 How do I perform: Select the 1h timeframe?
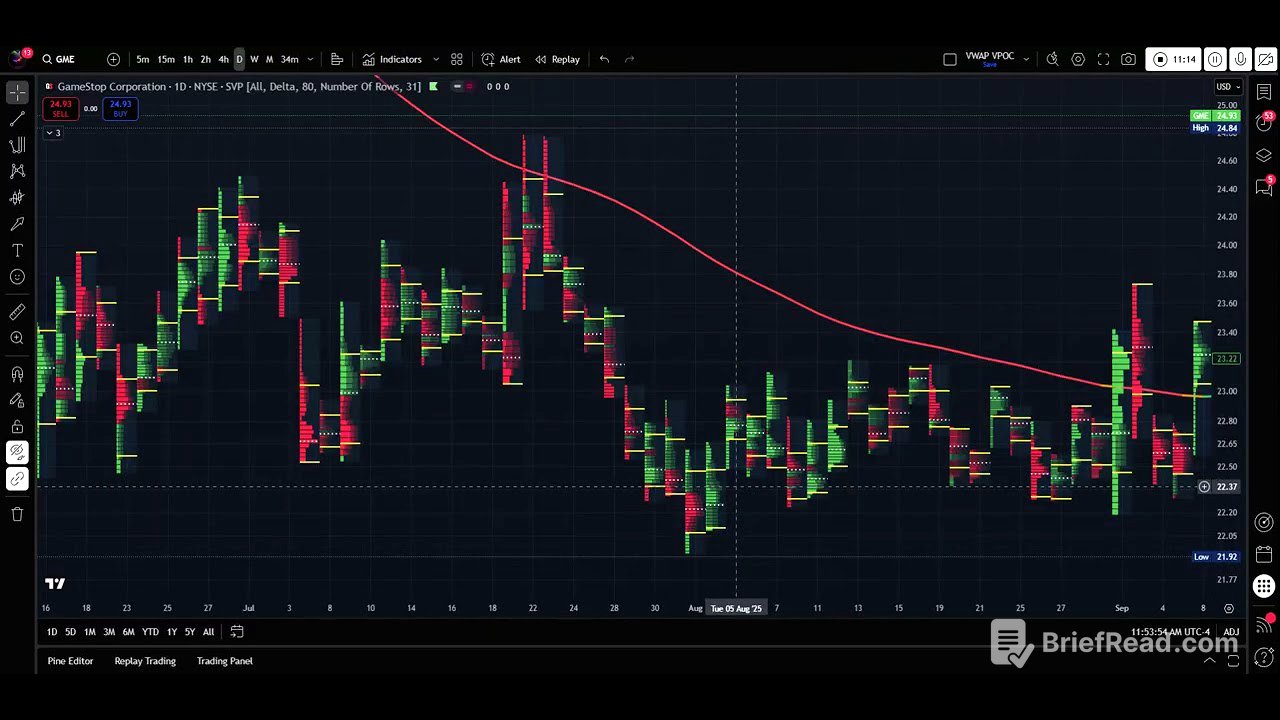188,59
